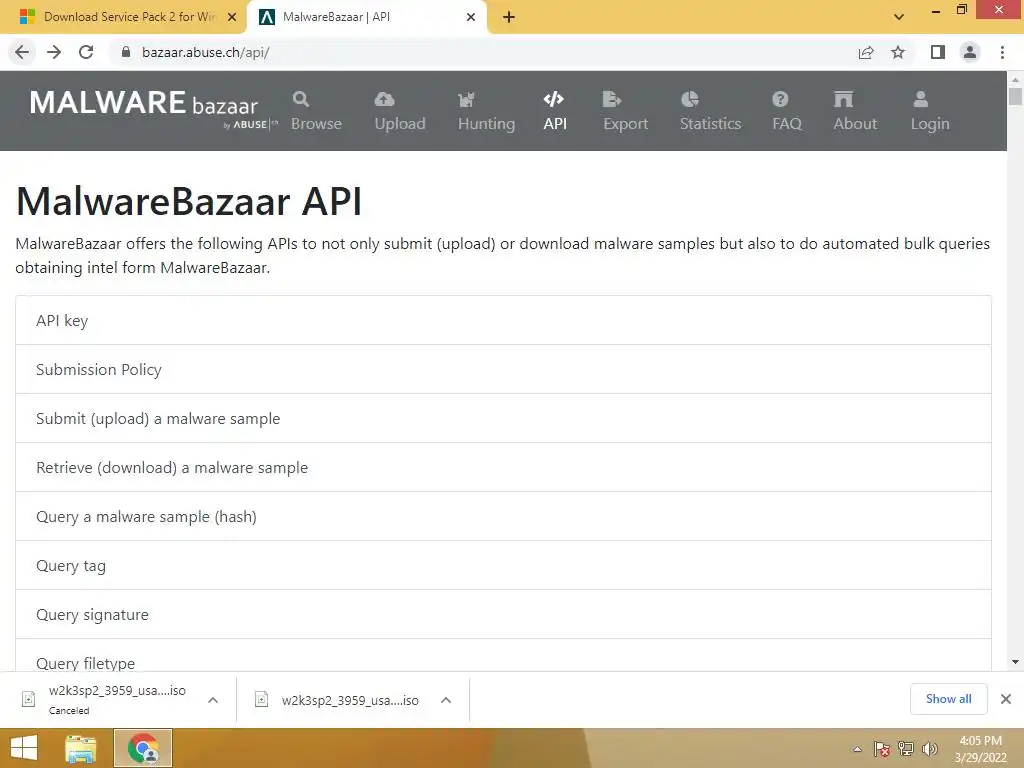Open the Export icon in navbar

(611, 99)
